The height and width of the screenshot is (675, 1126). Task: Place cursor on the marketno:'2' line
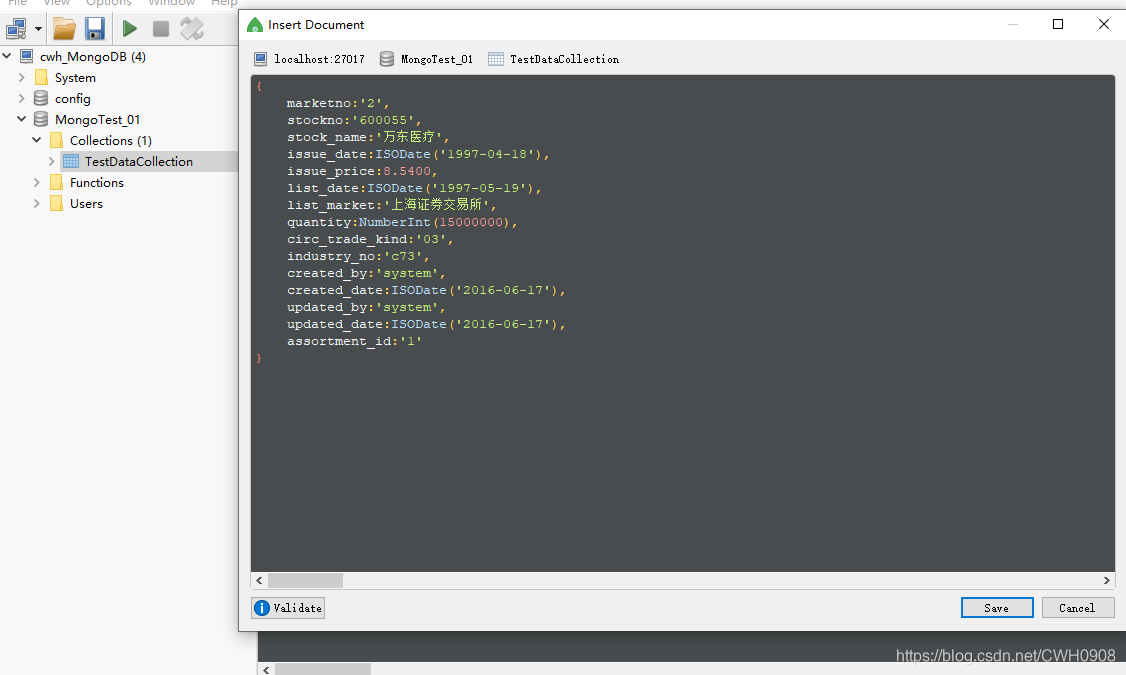tap(338, 103)
